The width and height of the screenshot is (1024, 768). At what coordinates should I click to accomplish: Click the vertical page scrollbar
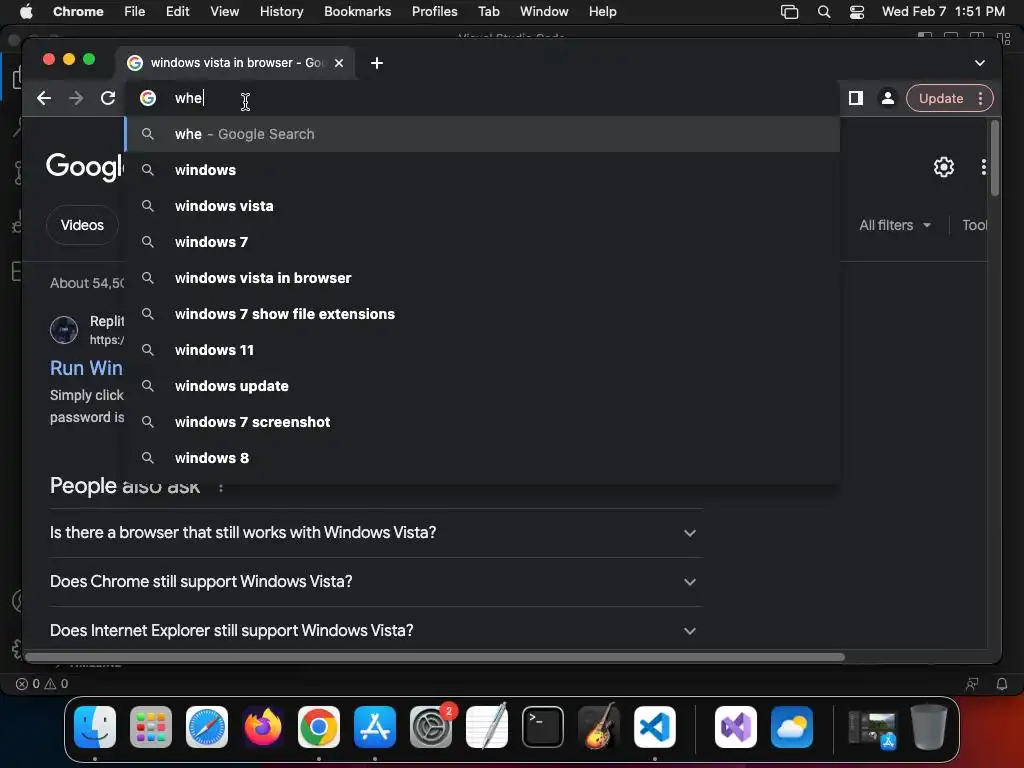[994, 158]
